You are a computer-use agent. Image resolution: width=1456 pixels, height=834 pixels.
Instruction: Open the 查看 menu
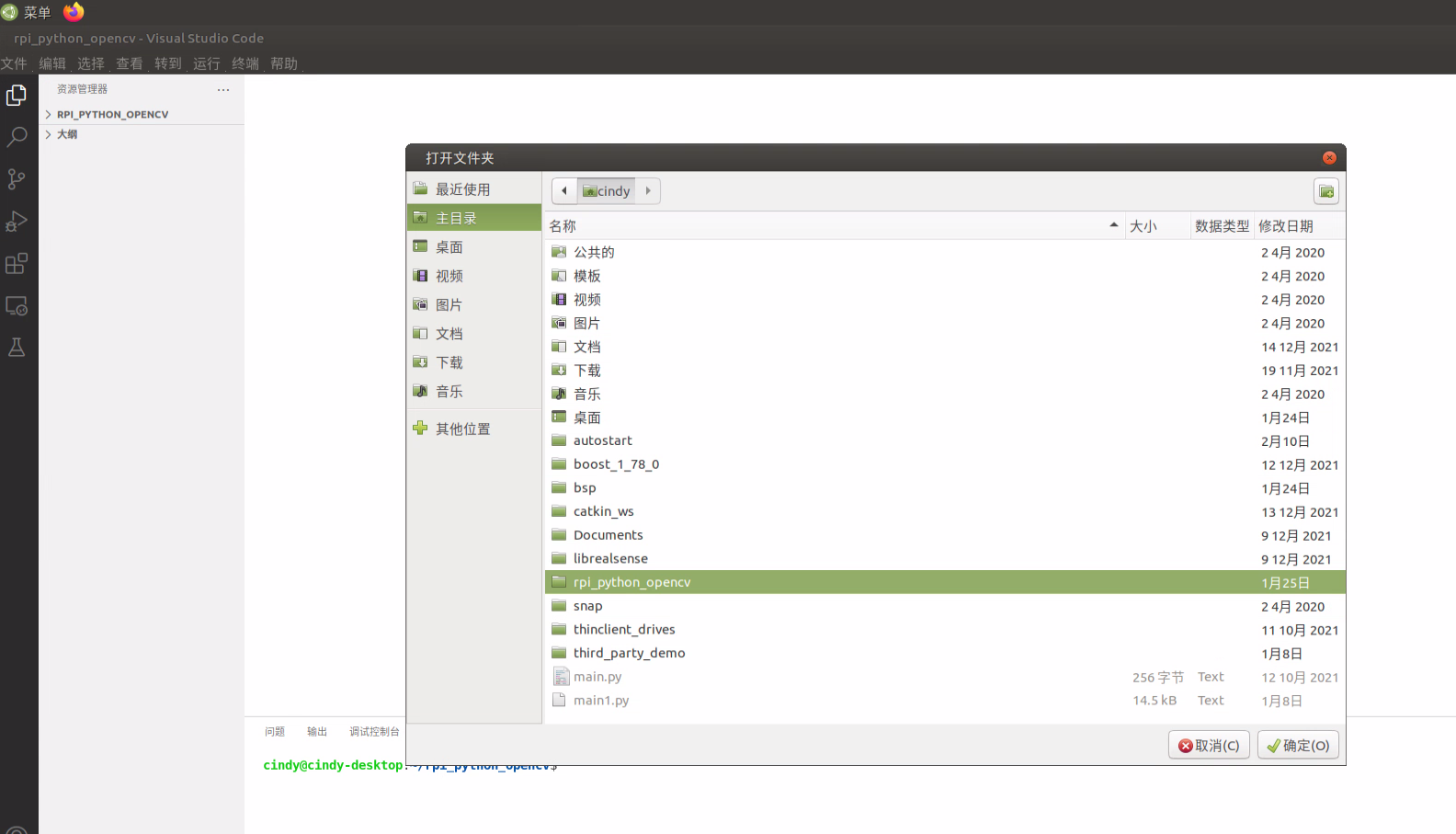click(130, 63)
